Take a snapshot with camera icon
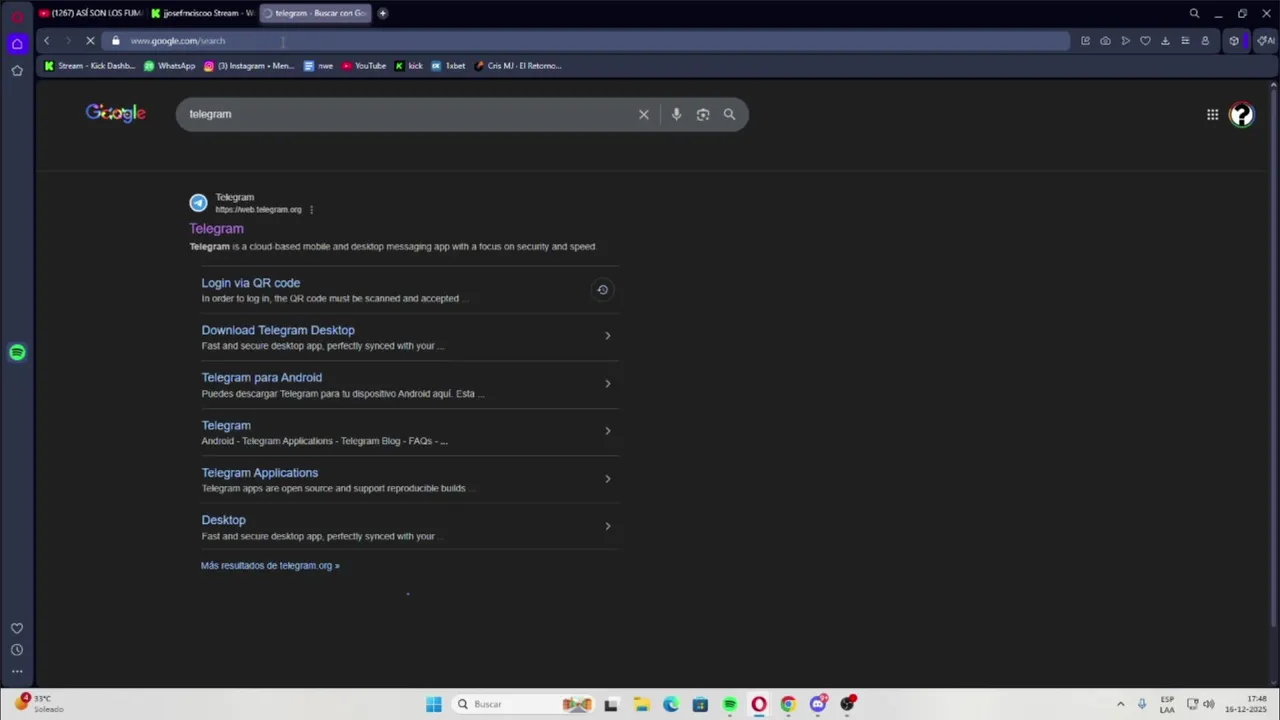Image resolution: width=1280 pixels, height=720 pixels. pos(1105,41)
